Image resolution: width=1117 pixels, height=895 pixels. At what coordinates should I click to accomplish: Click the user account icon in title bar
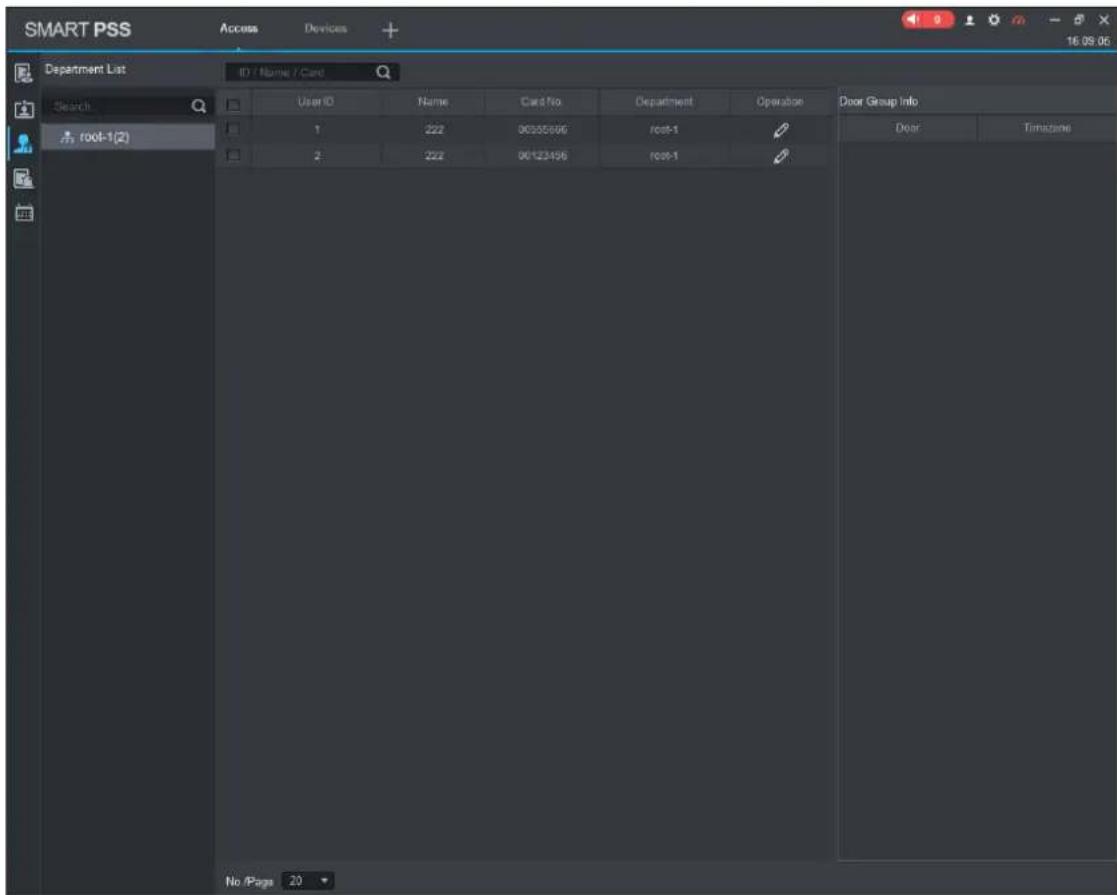[970, 21]
